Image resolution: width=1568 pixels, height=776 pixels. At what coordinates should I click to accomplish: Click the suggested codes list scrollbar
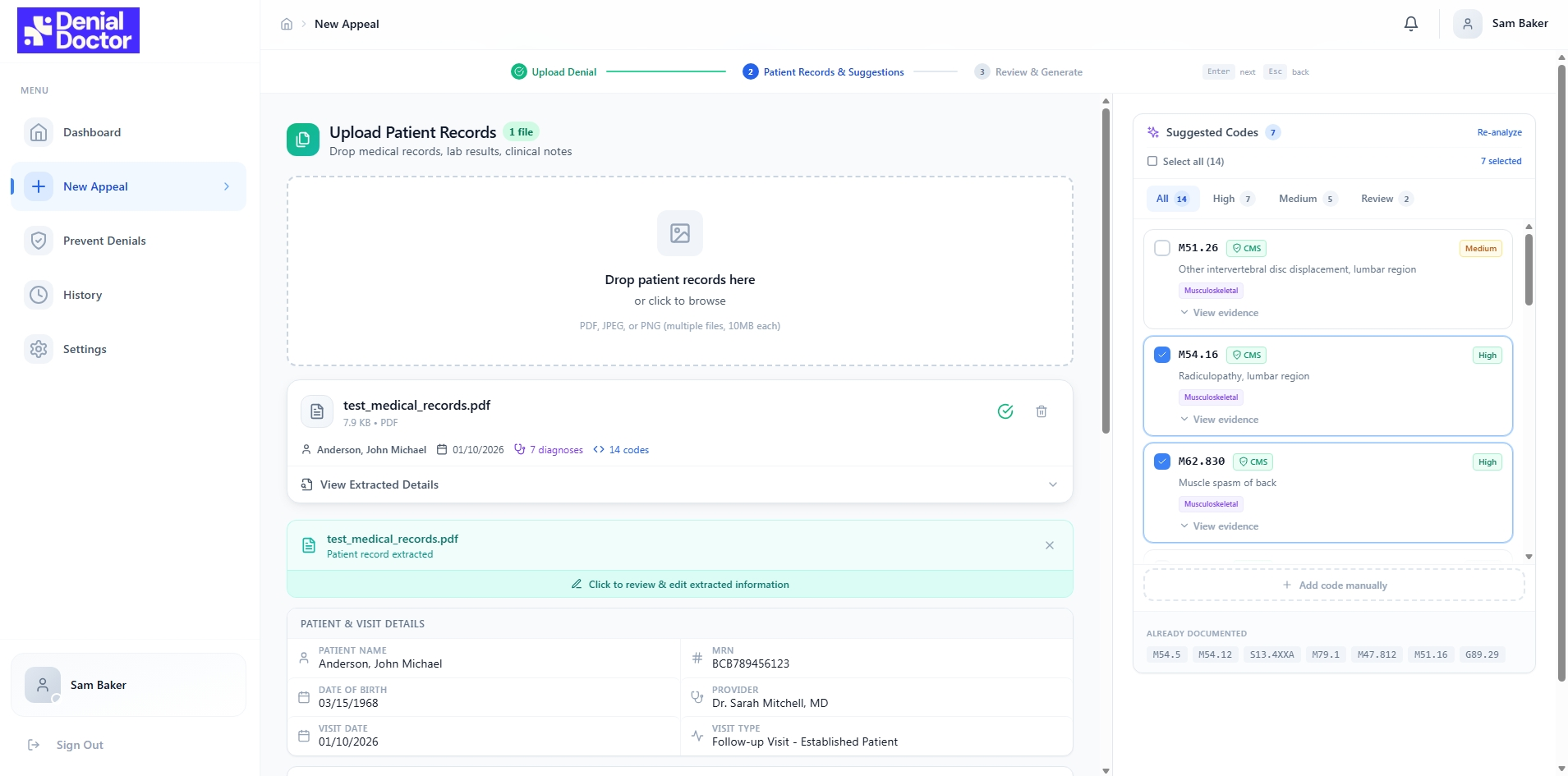tap(1529, 269)
